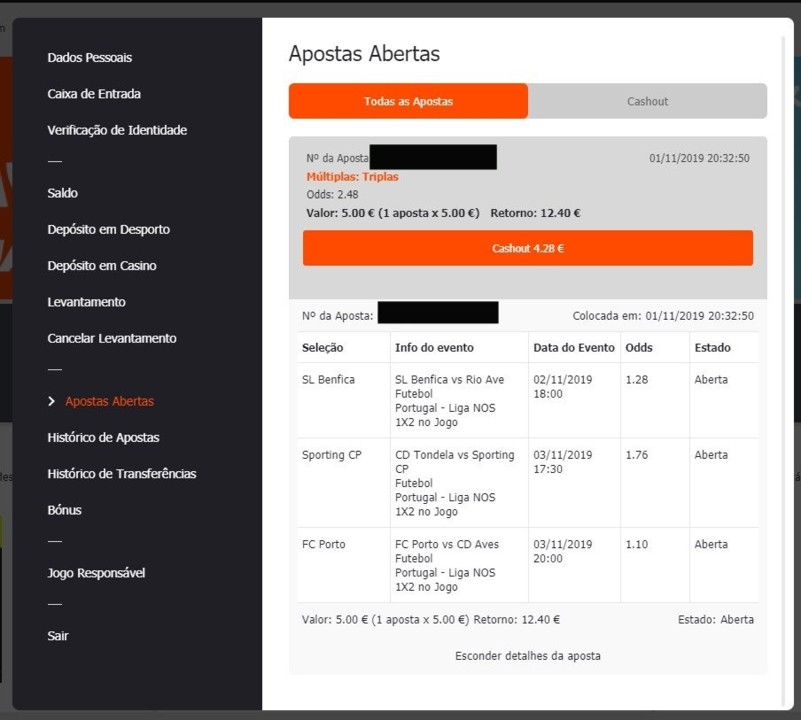Open Depósito em Desporto
Image resolution: width=801 pixels, height=720 pixels.
[x=108, y=229]
